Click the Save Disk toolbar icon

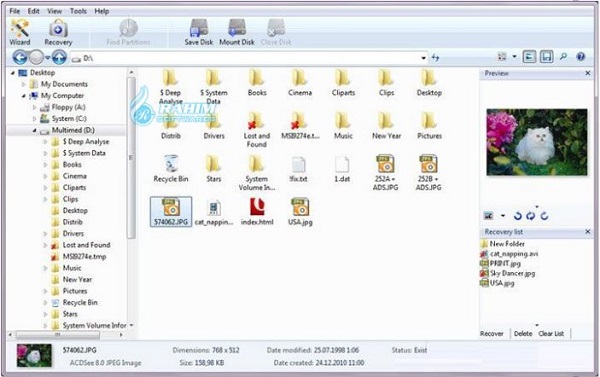point(199,32)
